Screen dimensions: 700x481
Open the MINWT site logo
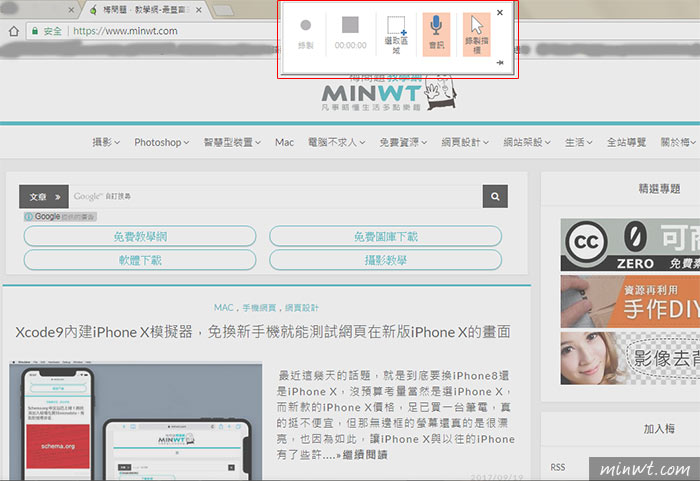tap(388, 92)
